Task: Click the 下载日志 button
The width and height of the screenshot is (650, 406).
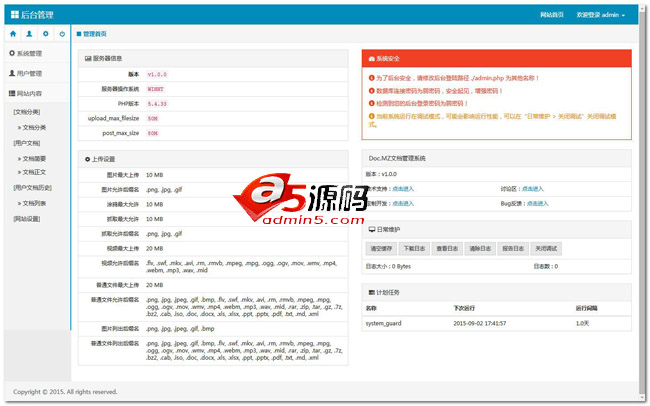Action: (x=414, y=249)
